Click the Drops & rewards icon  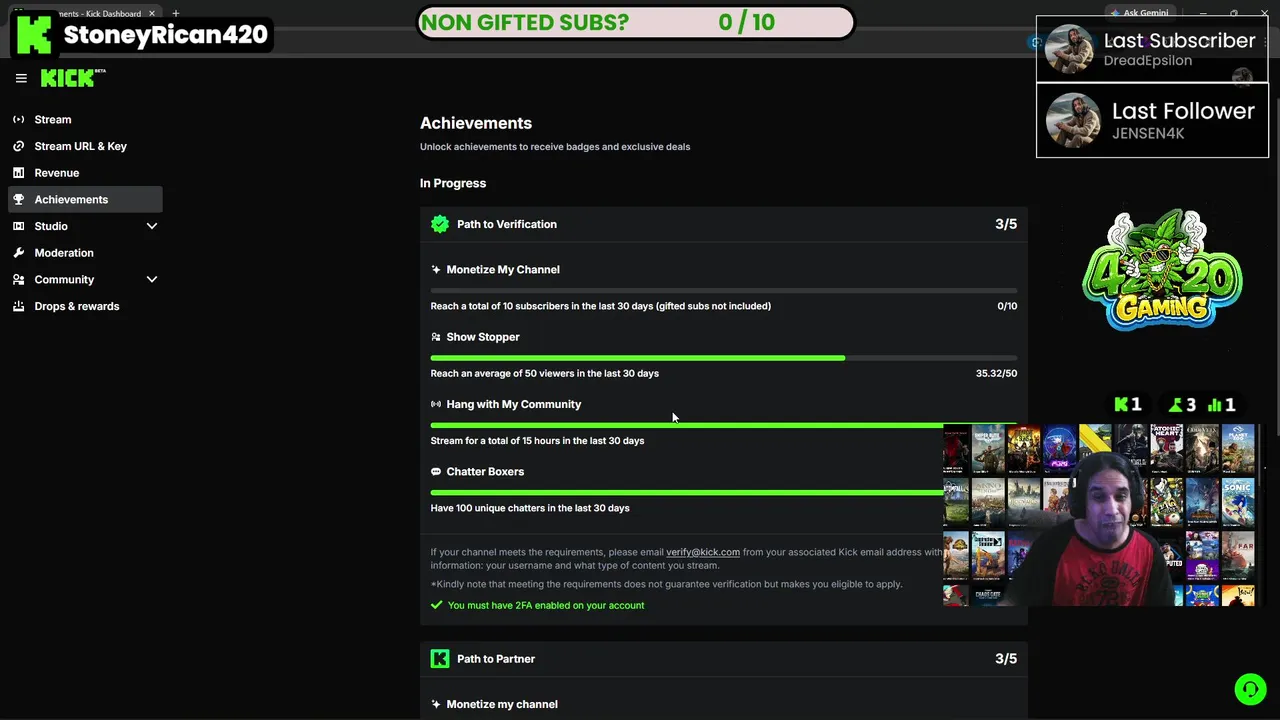click(x=18, y=306)
